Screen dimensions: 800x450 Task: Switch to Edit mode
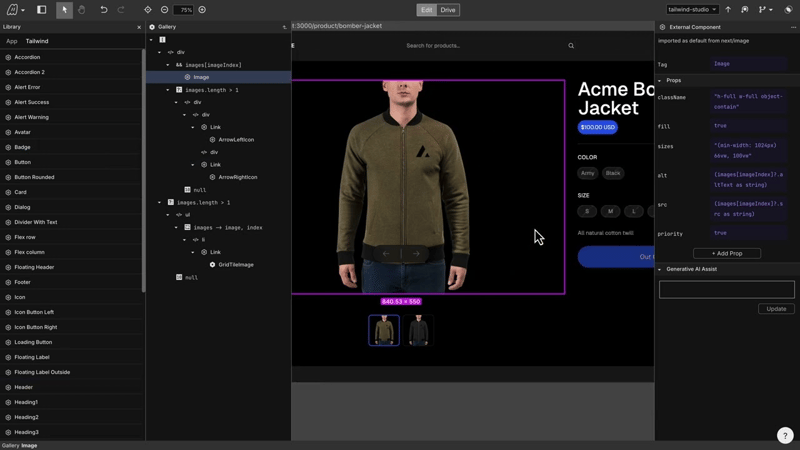426,10
